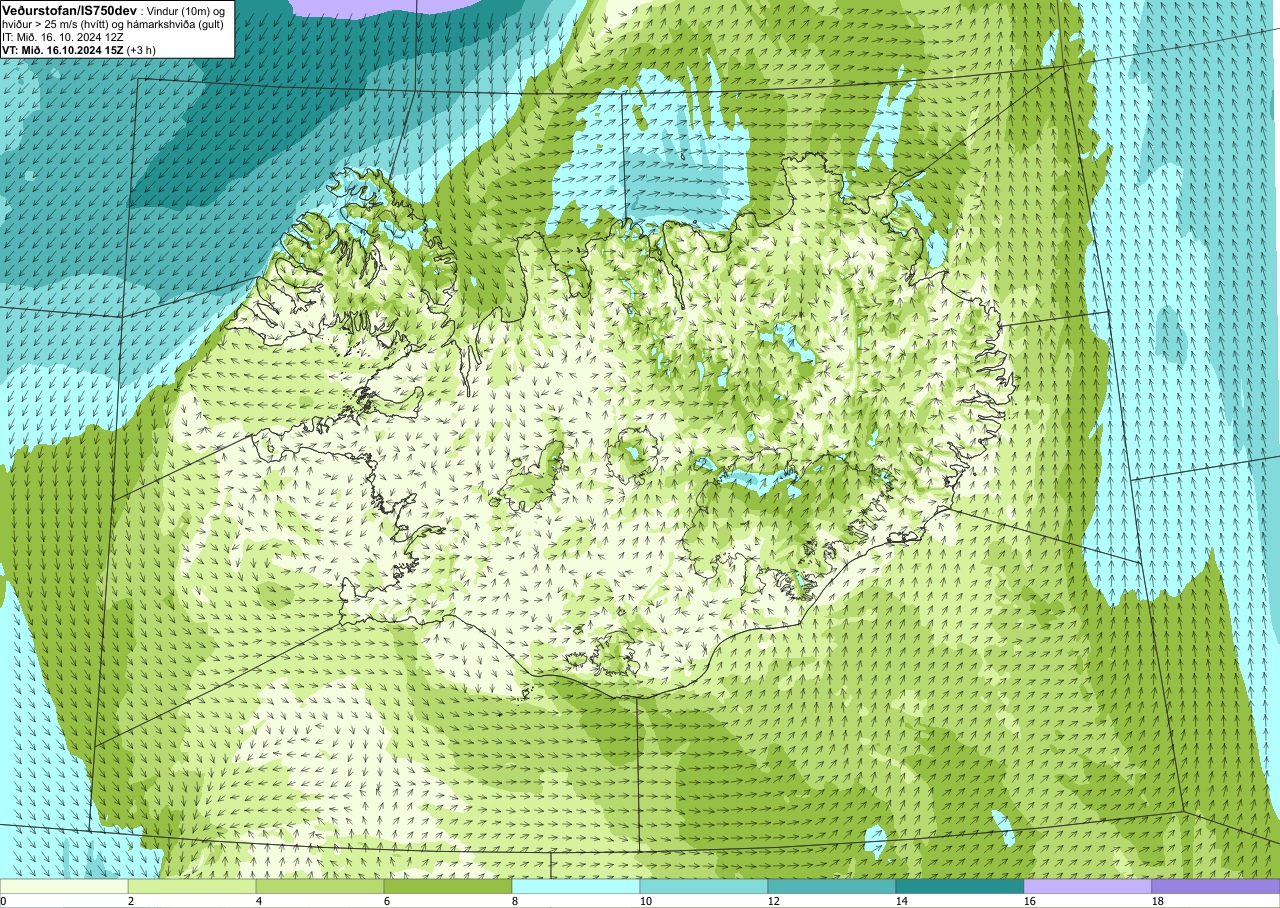The image size is (1280, 908).
Task: Click the legend scale label '2'
Action: (131, 901)
